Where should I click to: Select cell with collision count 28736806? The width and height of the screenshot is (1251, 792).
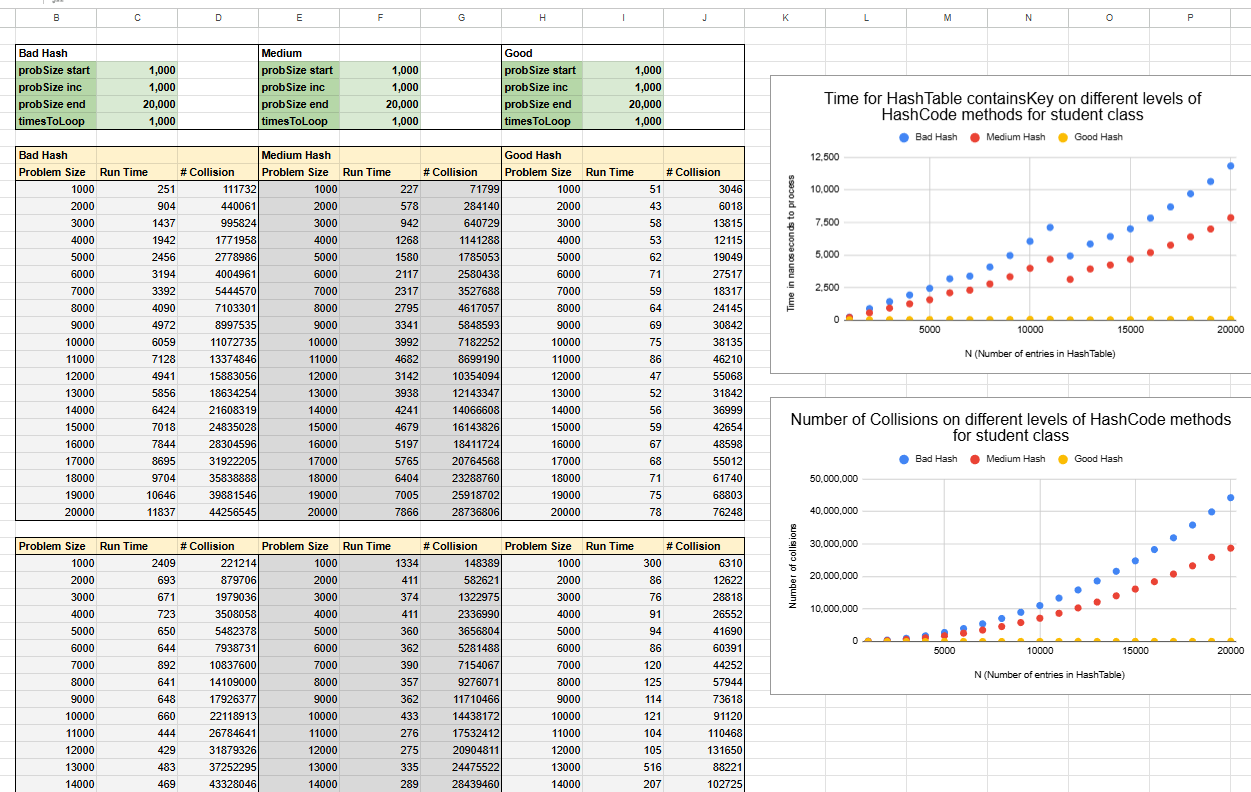click(x=461, y=512)
